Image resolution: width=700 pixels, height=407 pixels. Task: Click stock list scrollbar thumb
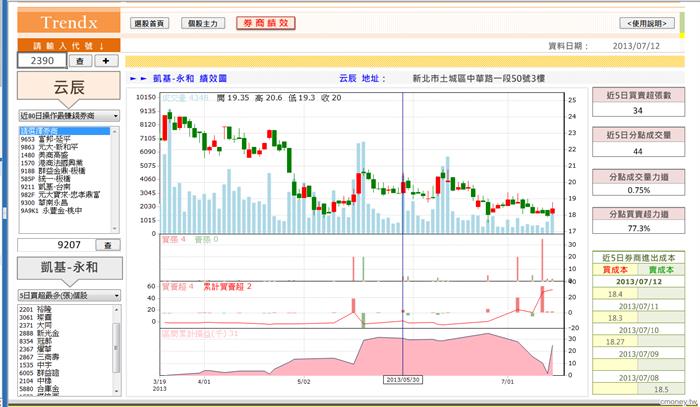117,347
